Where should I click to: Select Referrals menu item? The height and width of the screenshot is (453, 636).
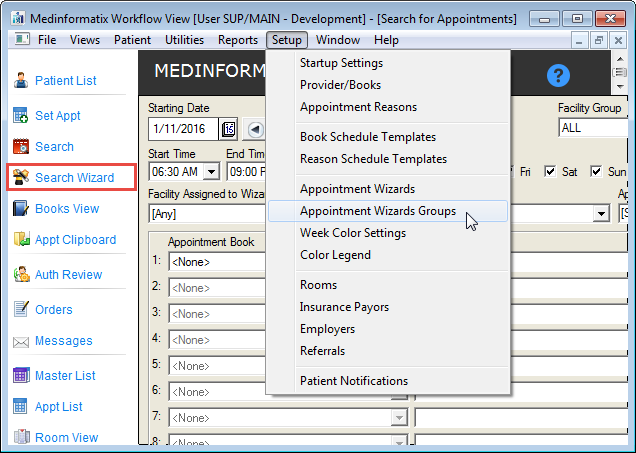click(x=388, y=350)
